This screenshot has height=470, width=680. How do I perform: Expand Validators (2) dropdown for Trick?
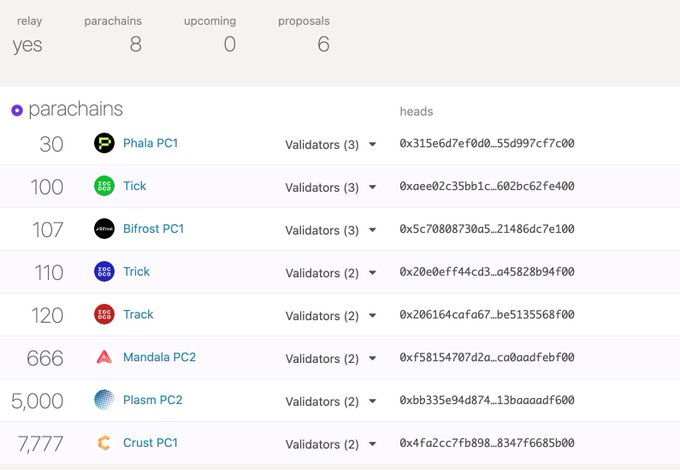pos(330,273)
